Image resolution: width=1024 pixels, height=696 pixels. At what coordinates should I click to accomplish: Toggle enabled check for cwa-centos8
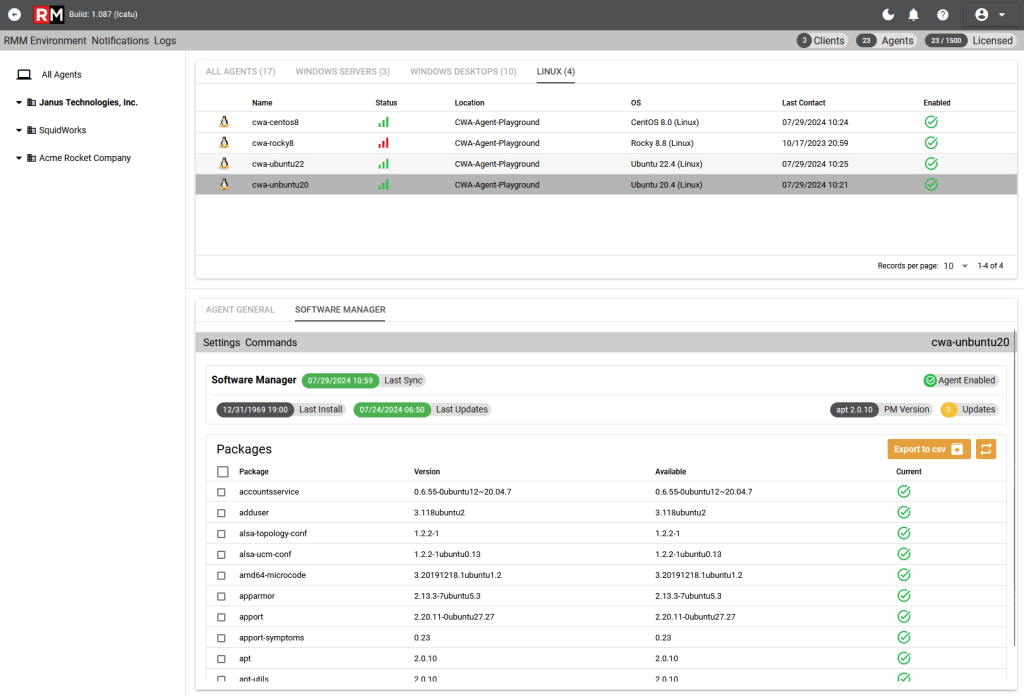[931, 122]
